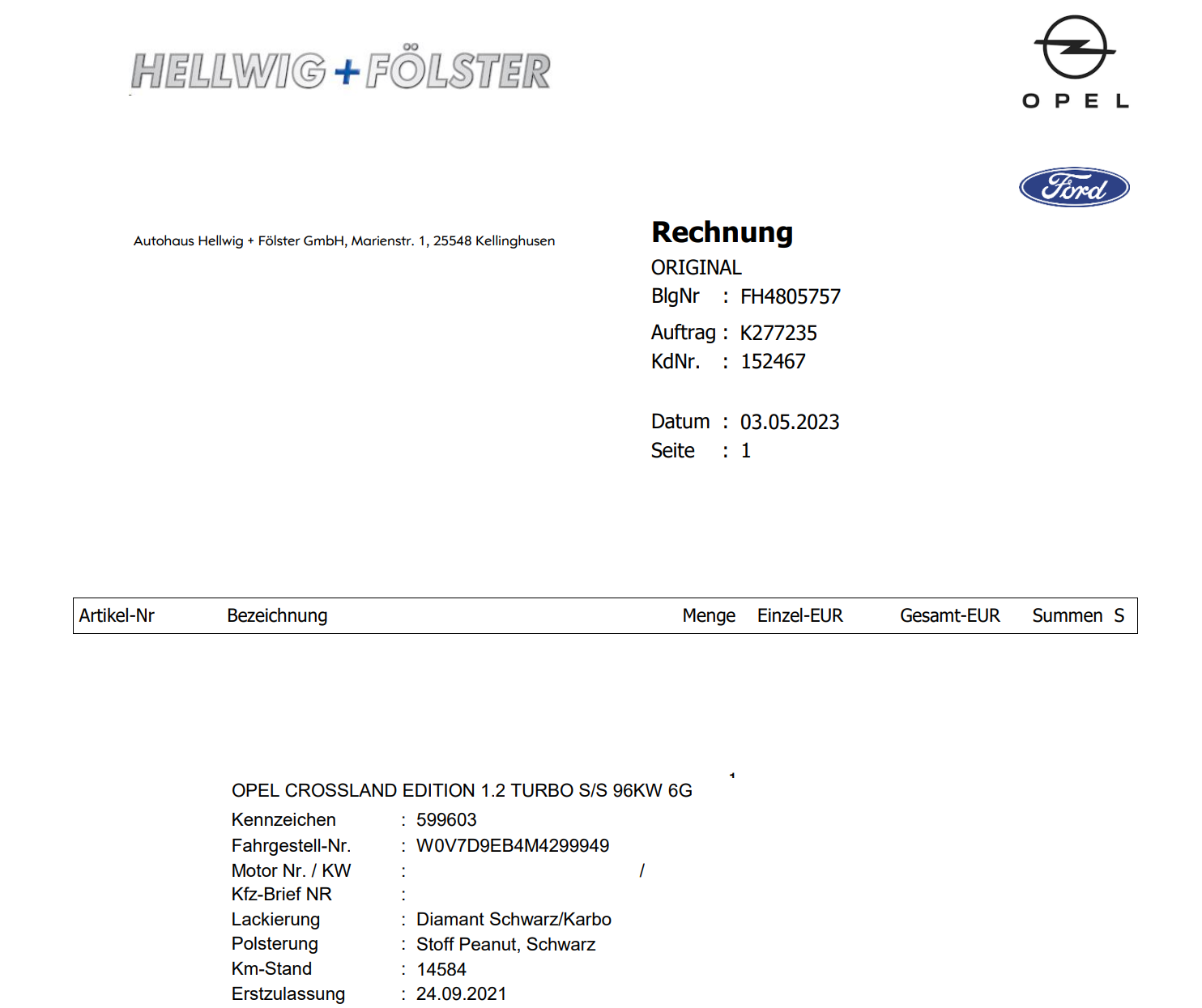Click the Rechnung heading
The width and height of the screenshot is (1202, 1008).
coord(722,232)
